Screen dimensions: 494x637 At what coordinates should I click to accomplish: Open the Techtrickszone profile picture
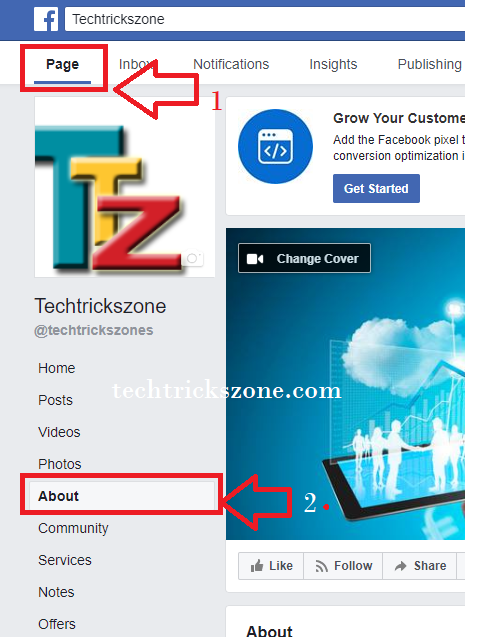pos(125,187)
